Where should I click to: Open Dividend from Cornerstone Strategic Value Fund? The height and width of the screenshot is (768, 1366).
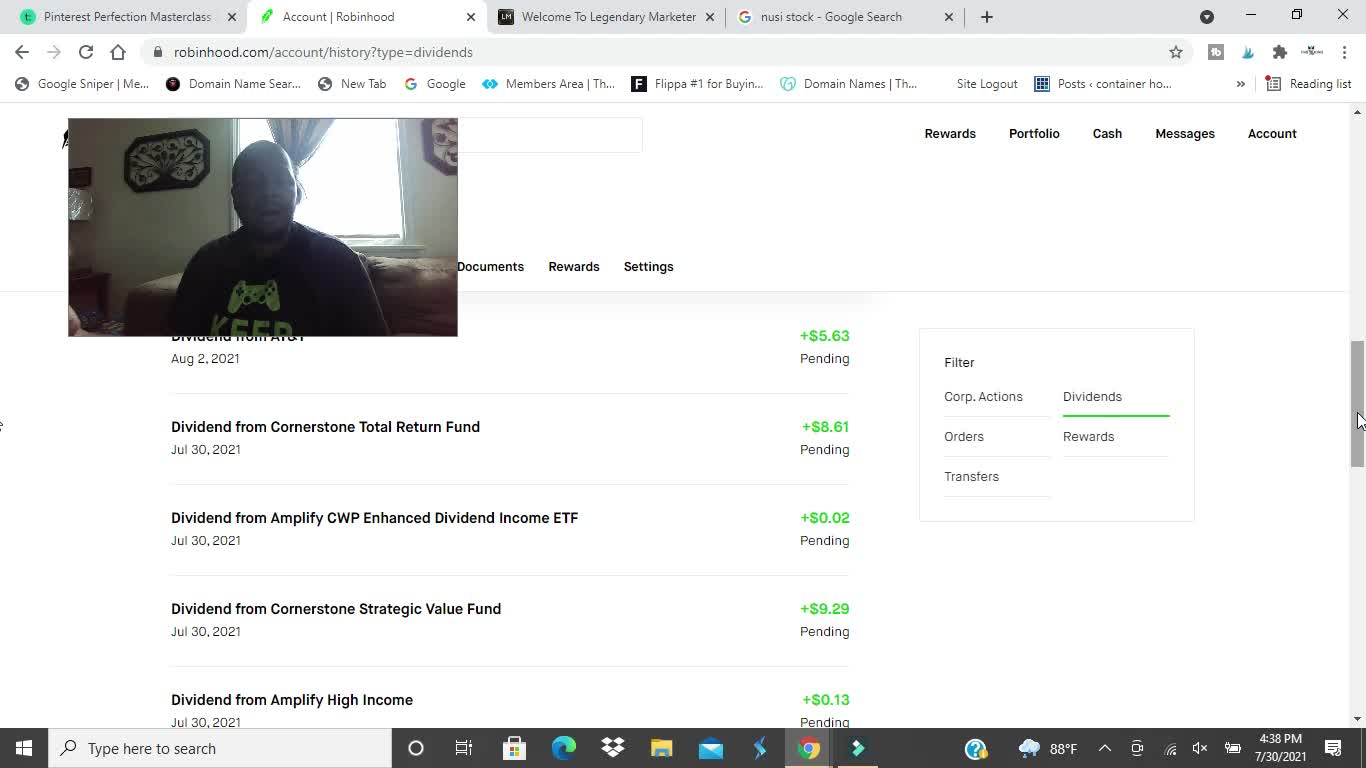click(510, 620)
